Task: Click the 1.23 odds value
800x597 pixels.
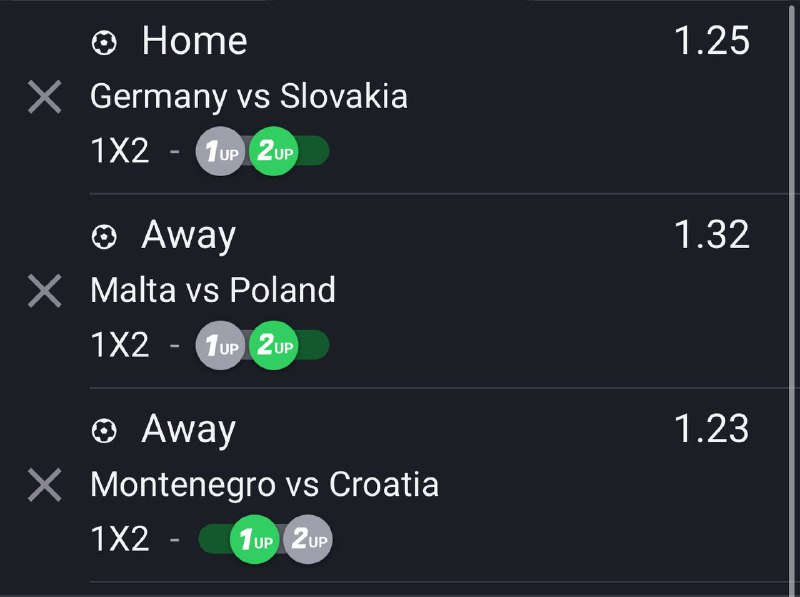Action: point(711,428)
